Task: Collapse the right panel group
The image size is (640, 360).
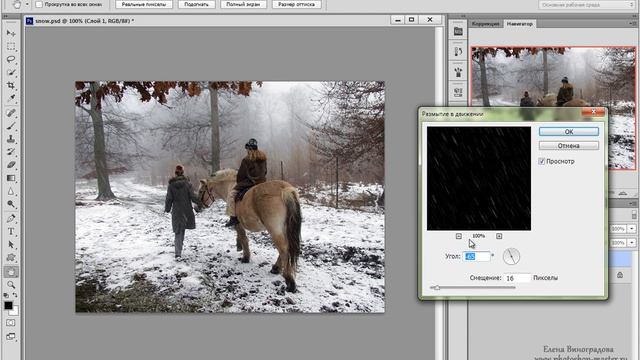Action: click(x=635, y=16)
